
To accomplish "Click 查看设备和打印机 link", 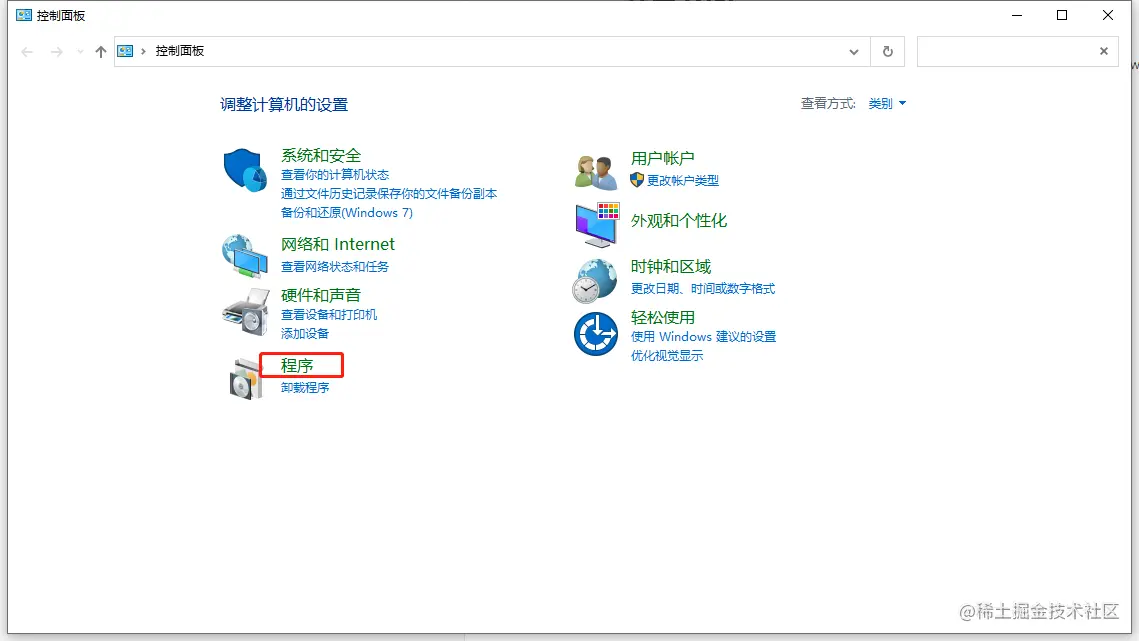I will pyautogui.click(x=329, y=315).
